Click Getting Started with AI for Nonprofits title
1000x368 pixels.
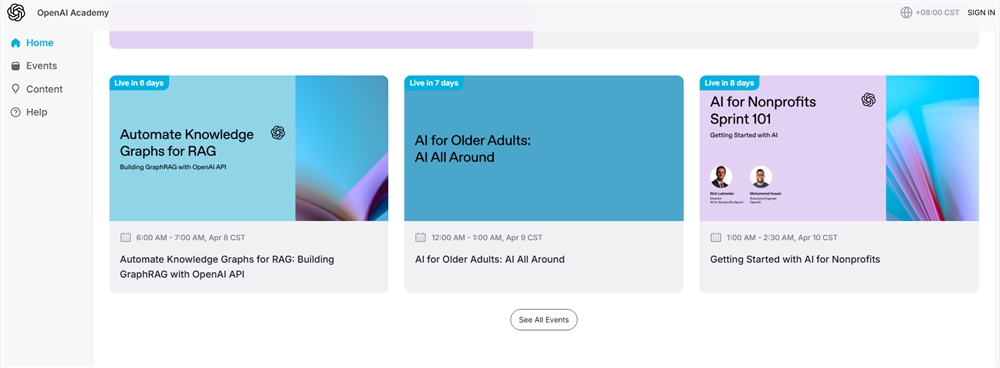click(795, 260)
